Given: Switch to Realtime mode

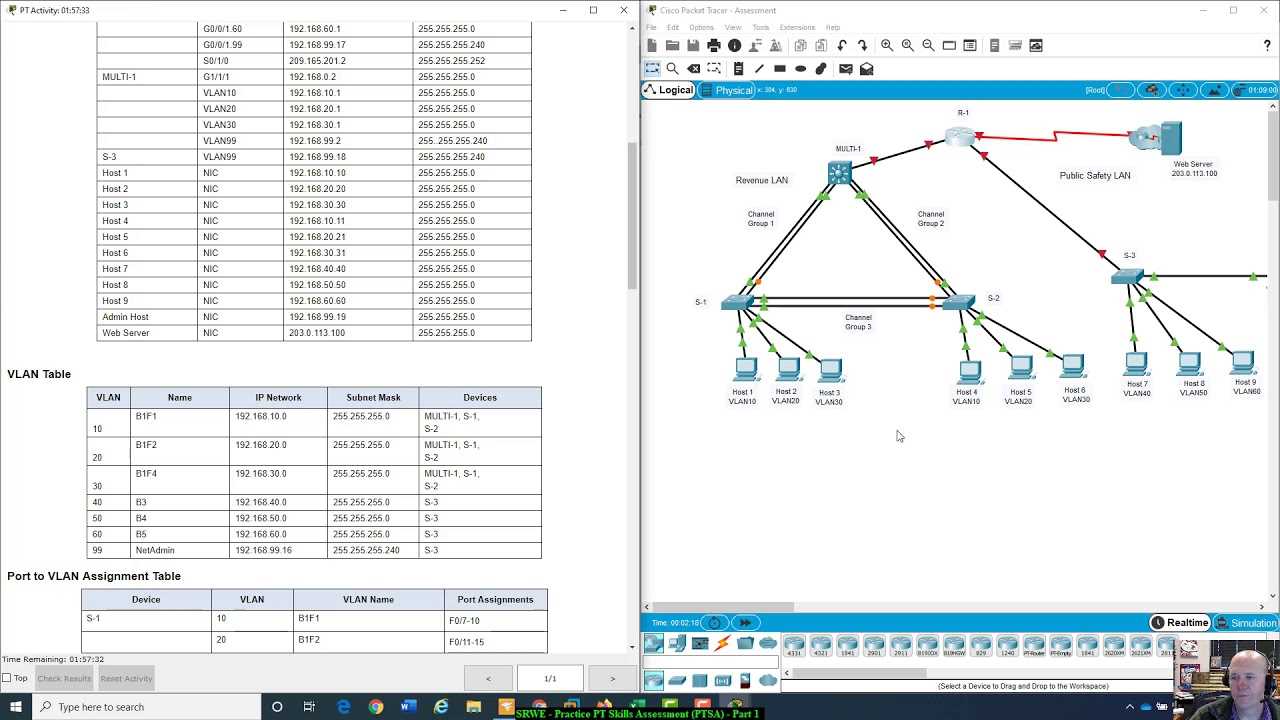Looking at the screenshot, I should click(x=1180, y=623).
